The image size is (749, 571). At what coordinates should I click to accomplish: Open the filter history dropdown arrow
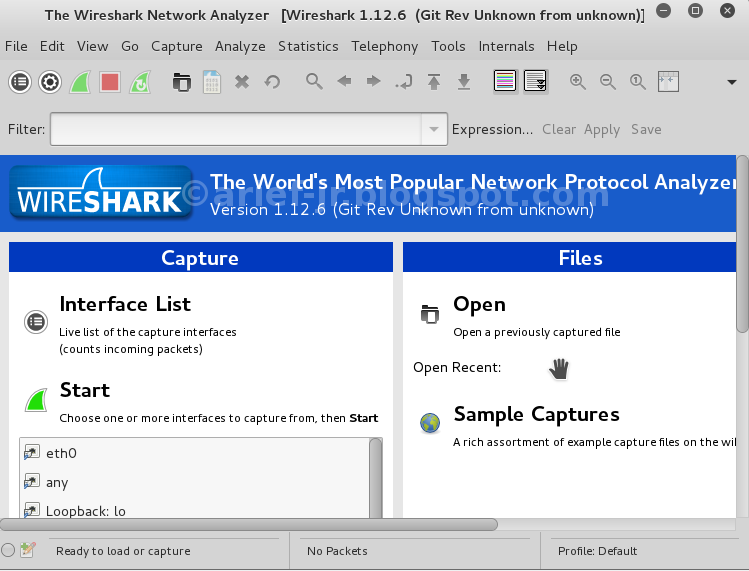point(434,129)
